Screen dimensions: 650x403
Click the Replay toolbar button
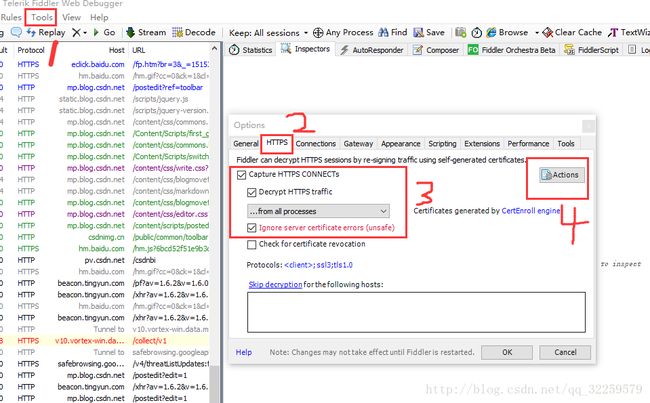tap(46, 32)
